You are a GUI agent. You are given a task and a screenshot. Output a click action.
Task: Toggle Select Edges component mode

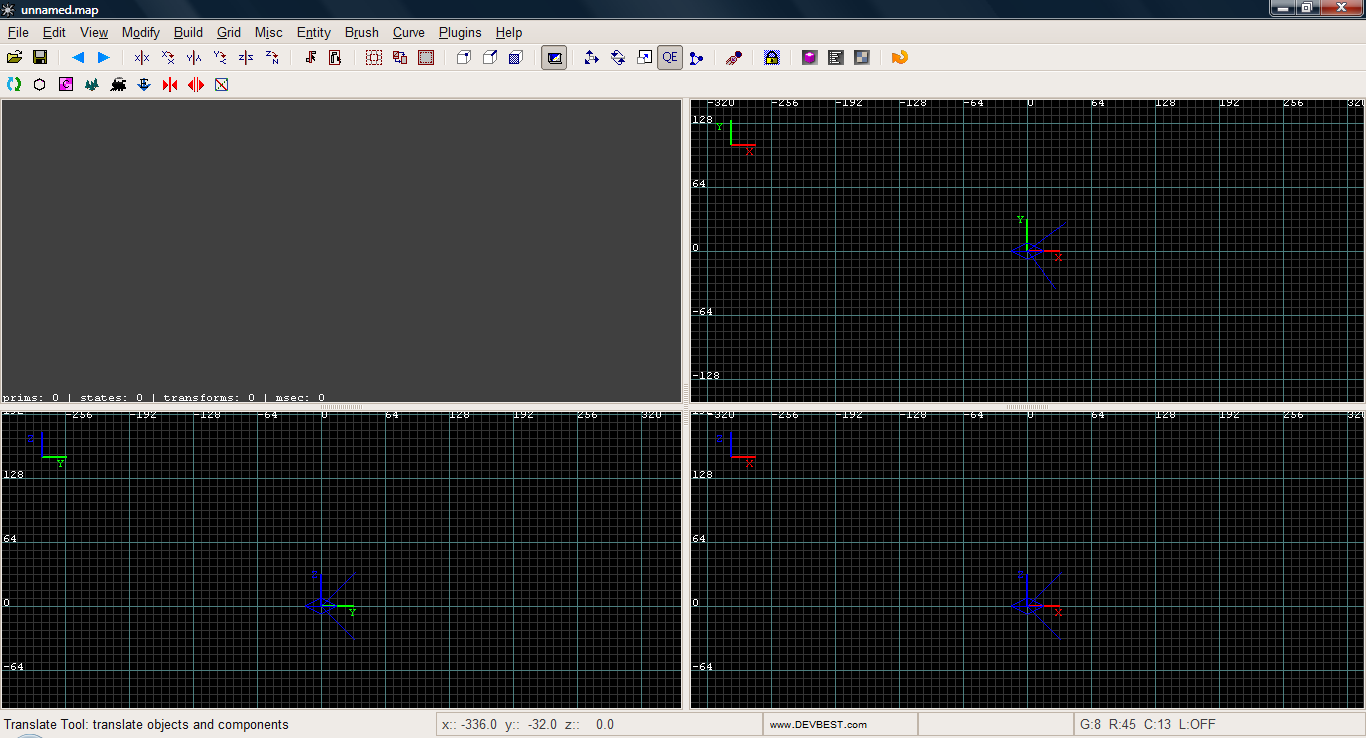490,58
